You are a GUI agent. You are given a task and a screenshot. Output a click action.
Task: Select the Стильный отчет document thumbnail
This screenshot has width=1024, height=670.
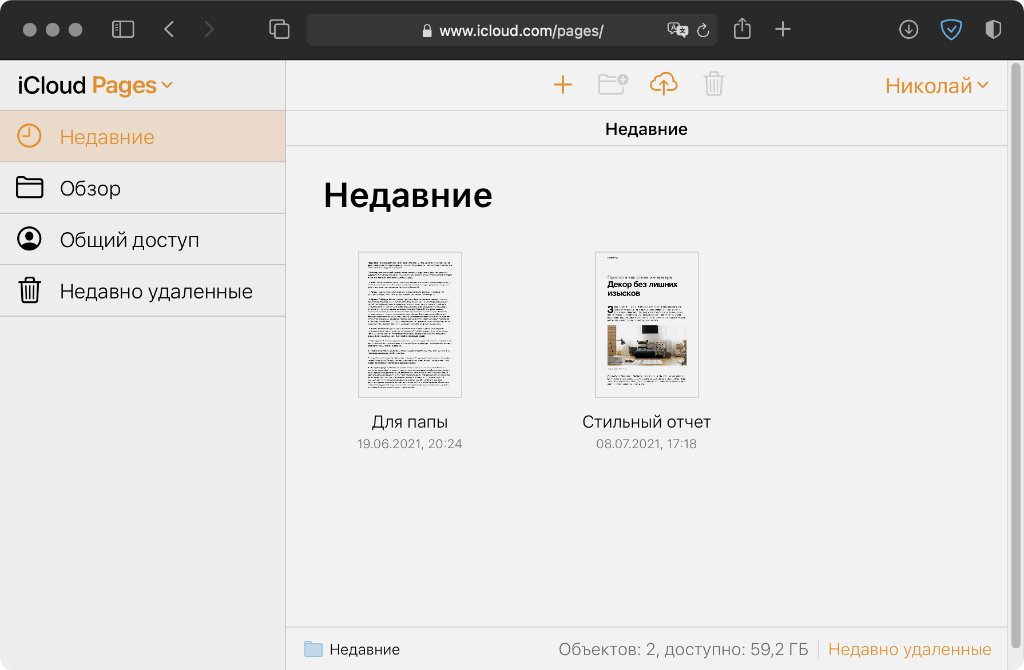(x=646, y=325)
